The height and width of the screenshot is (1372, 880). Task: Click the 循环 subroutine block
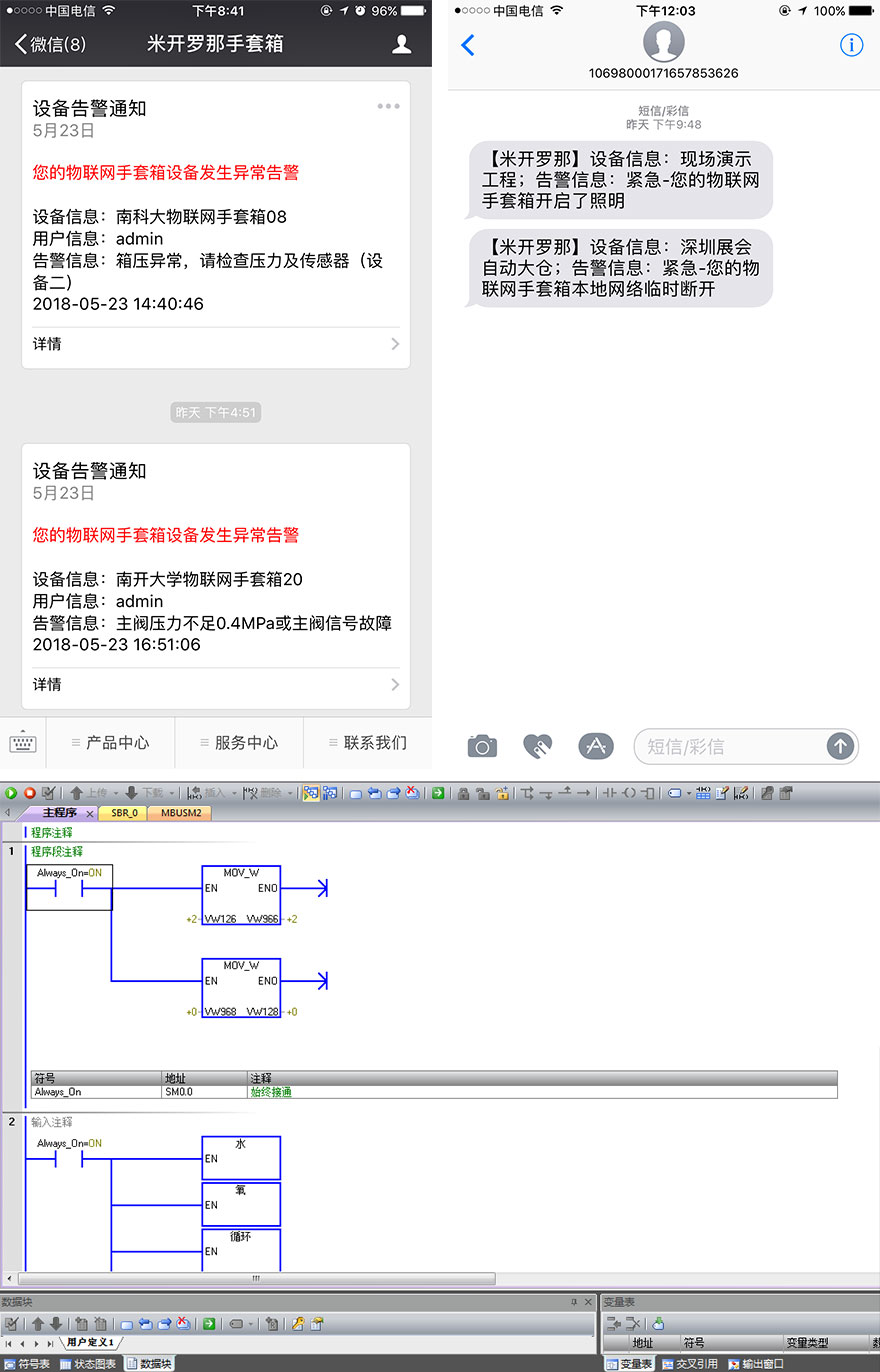[241, 1249]
